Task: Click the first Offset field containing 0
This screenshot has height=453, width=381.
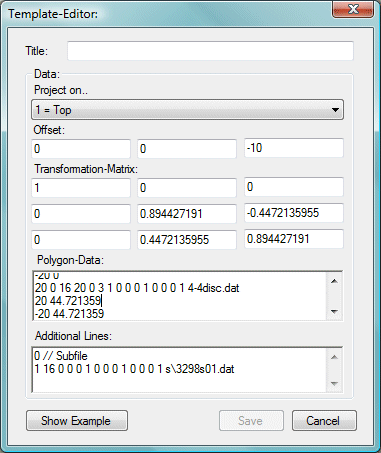Action: coord(81,149)
